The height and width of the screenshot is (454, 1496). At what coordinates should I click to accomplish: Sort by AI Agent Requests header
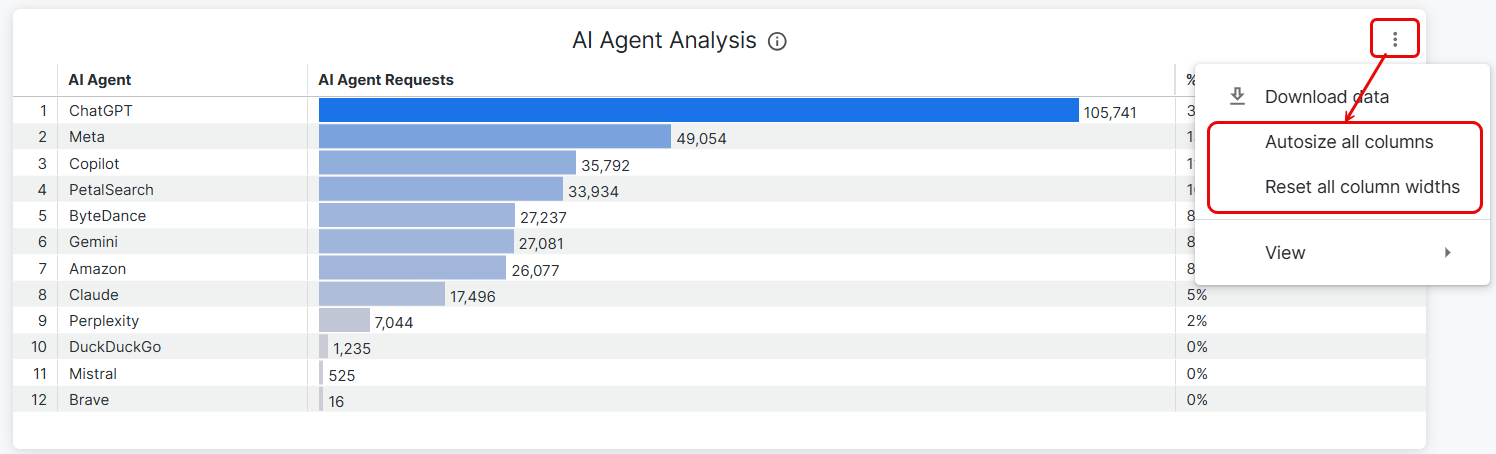(386, 80)
